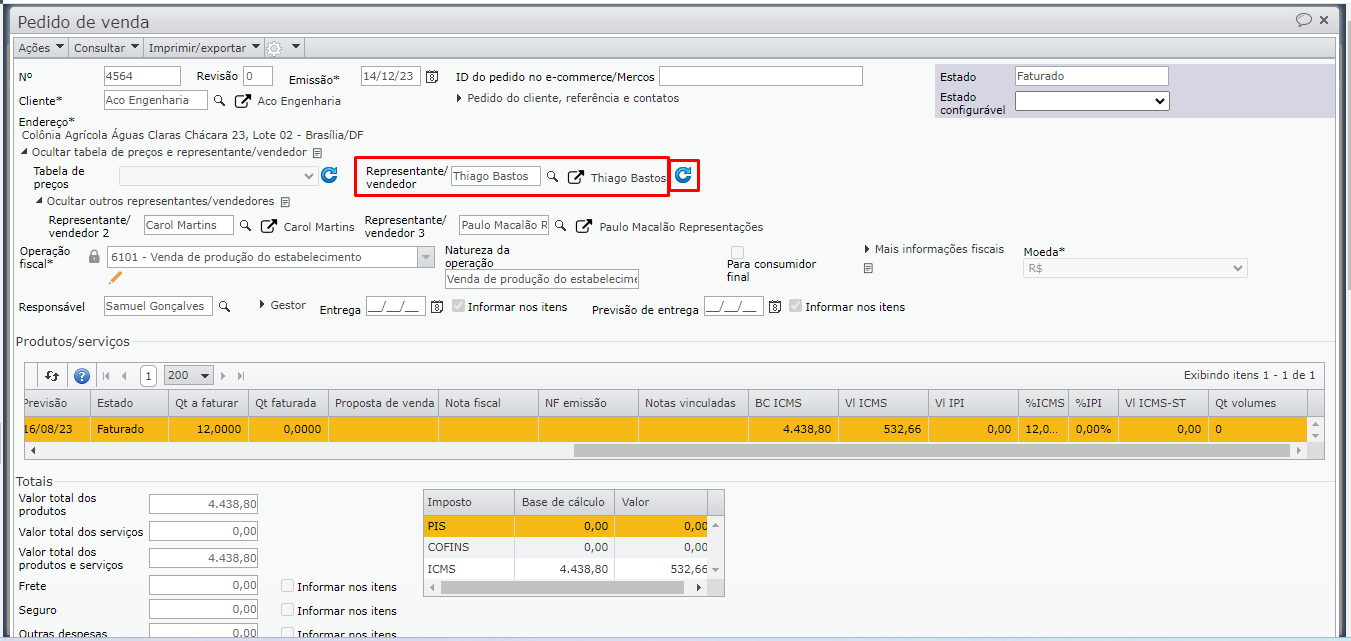Click the Thiago Bastos representative link
Screen dimensions: 1351x641
click(x=628, y=177)
